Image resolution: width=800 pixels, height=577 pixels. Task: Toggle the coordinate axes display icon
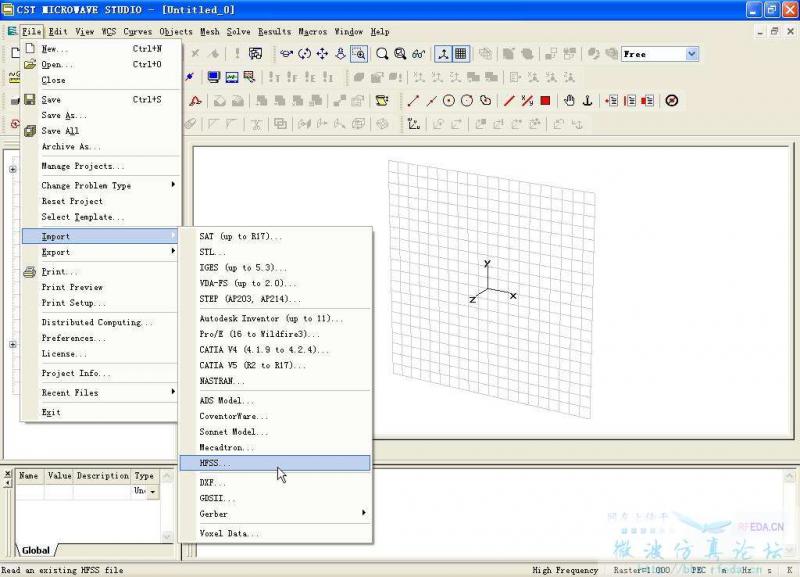[443, 54]
